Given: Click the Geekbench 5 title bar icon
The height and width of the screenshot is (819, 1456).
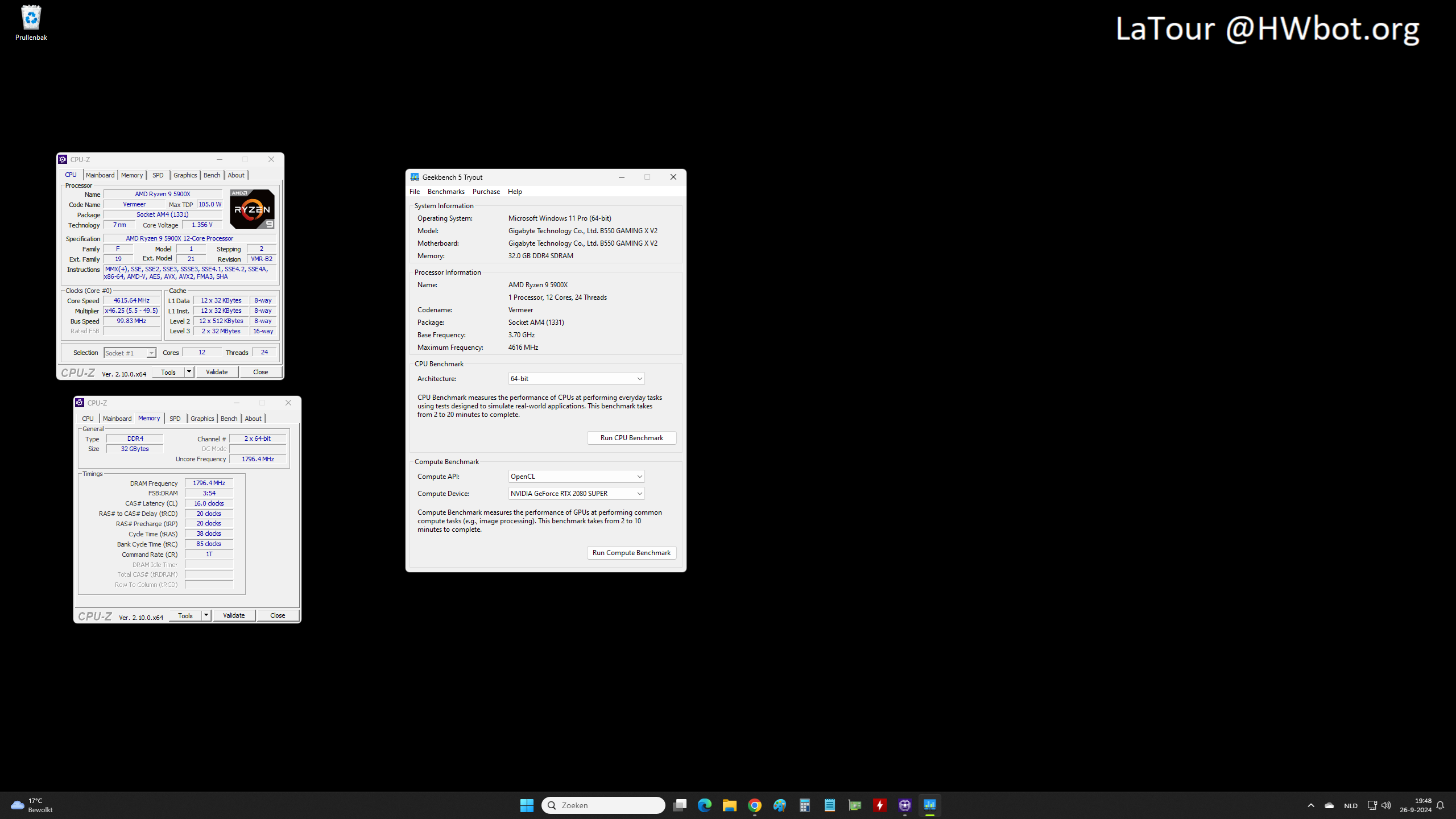Looking at the screenshot, I should point(415,177).
